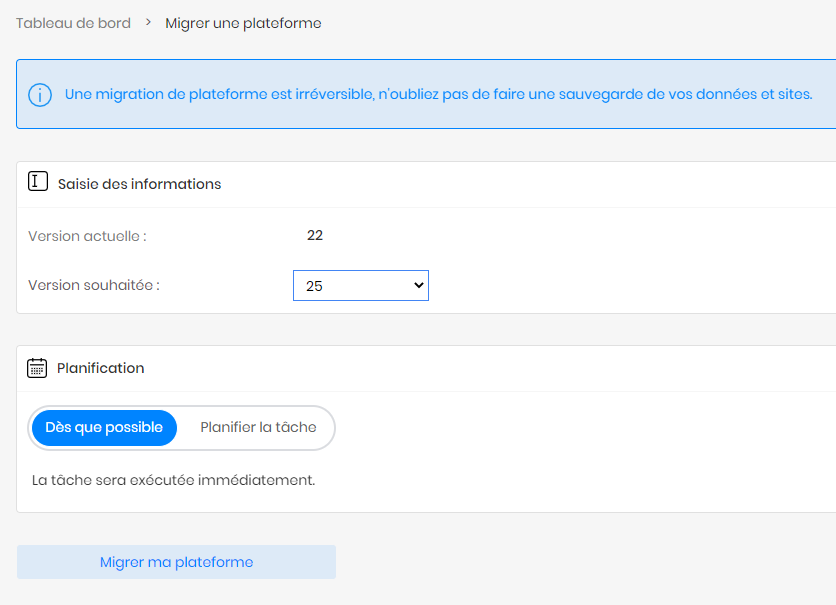Click the Saisie des informations heading

[x=139, y=184]
